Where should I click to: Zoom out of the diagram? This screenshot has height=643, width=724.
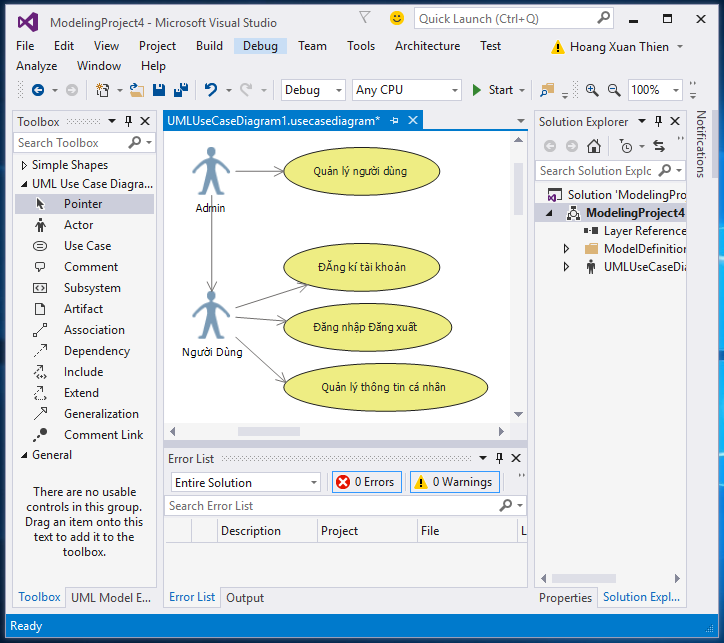[x=614, y=90]
